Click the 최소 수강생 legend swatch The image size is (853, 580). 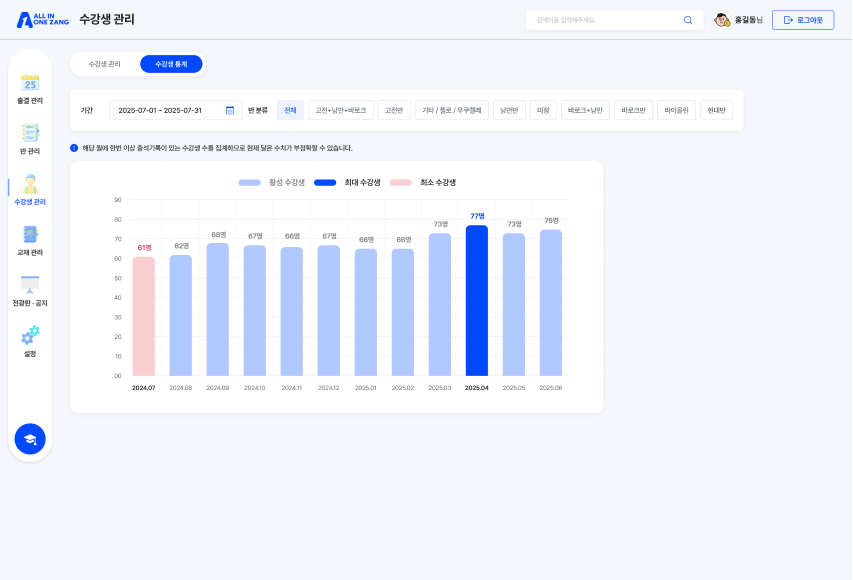pyautogui.click(x=401, y=183)
